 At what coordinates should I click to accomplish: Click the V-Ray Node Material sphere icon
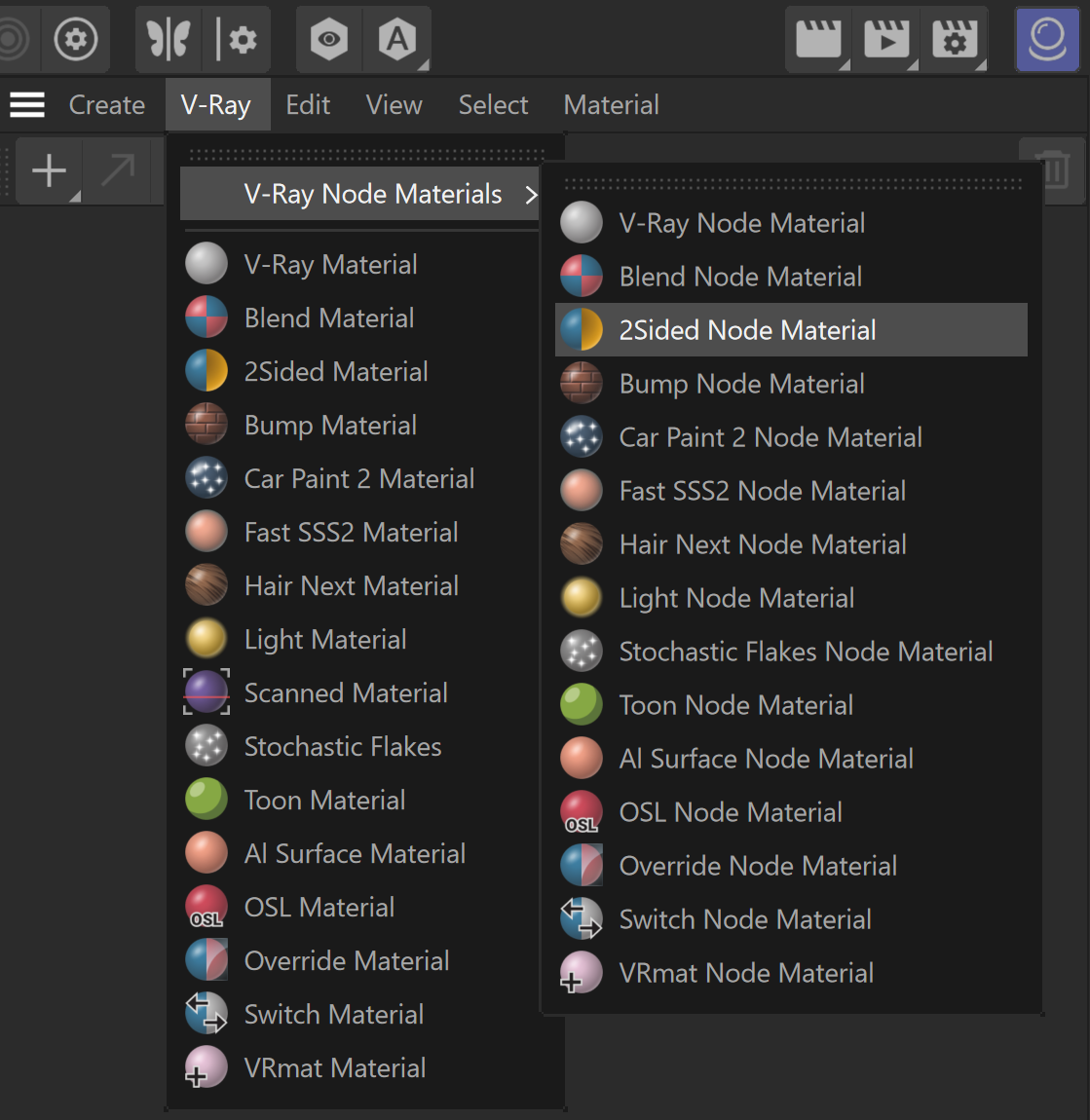[x=582, y=222]
